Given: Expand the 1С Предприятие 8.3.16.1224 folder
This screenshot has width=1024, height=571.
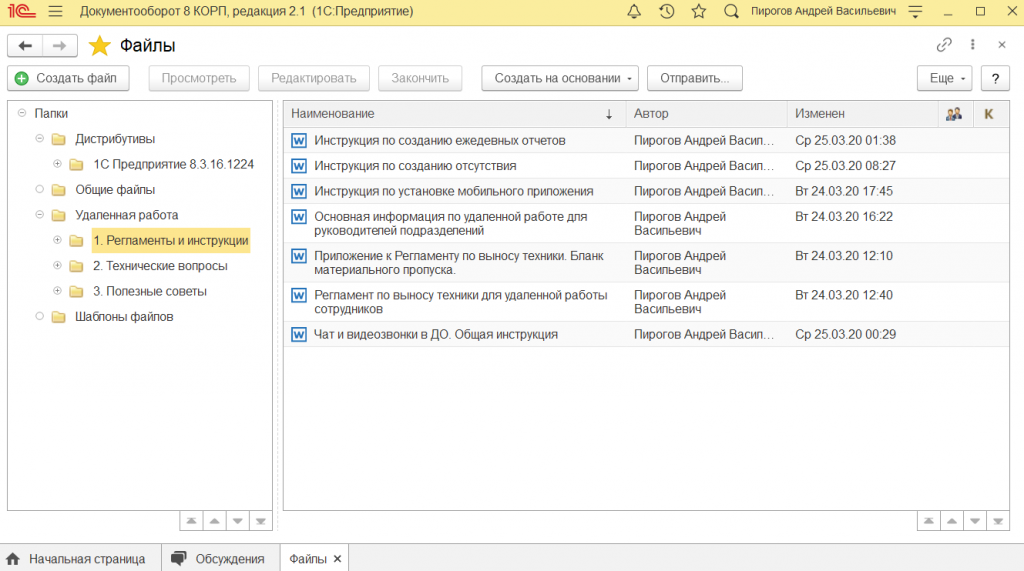Looking at the screenshot, I should click(x=57, y=164).
